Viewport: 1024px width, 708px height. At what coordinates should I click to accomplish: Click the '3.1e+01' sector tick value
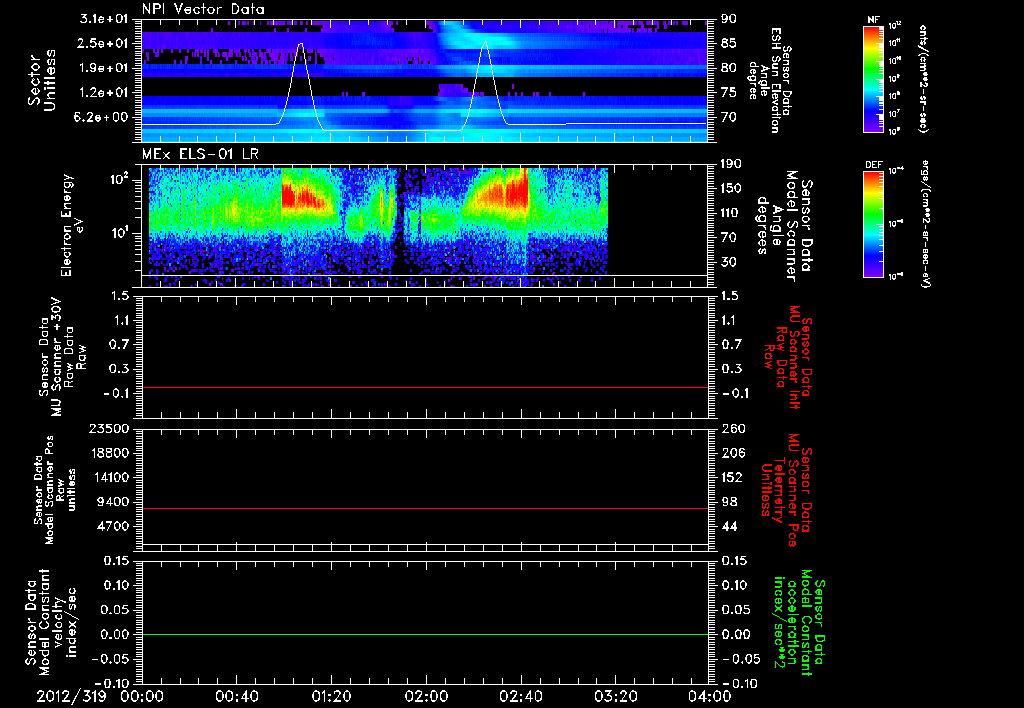[x=104, y=19]
